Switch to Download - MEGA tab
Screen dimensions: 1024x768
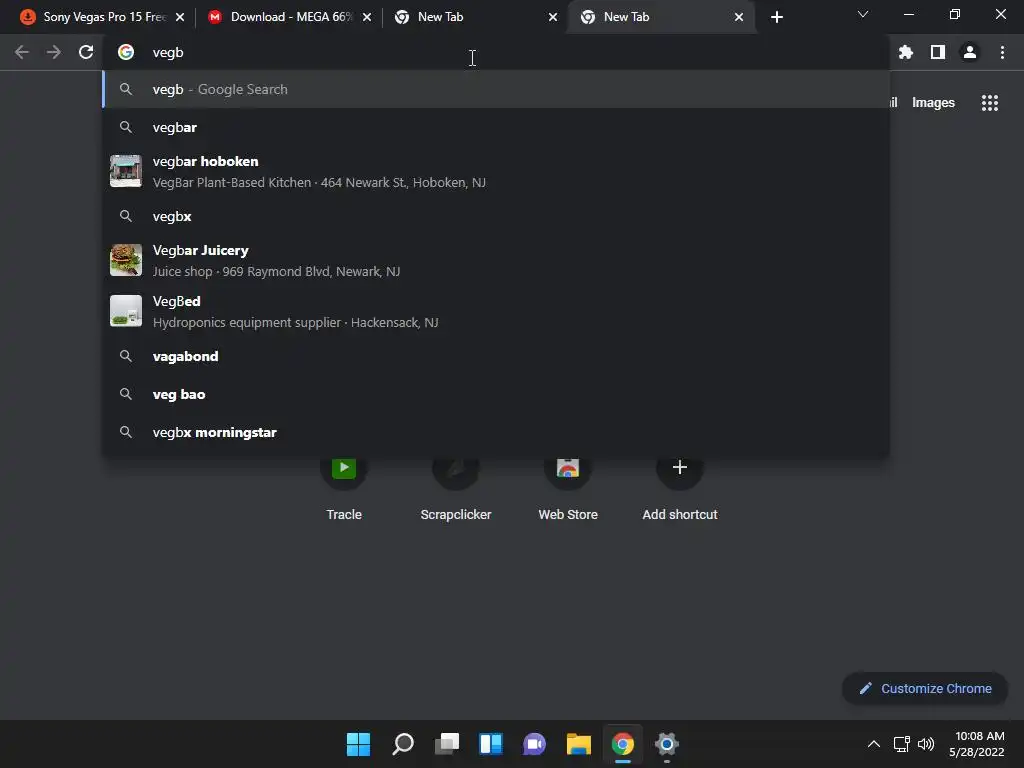288,17
